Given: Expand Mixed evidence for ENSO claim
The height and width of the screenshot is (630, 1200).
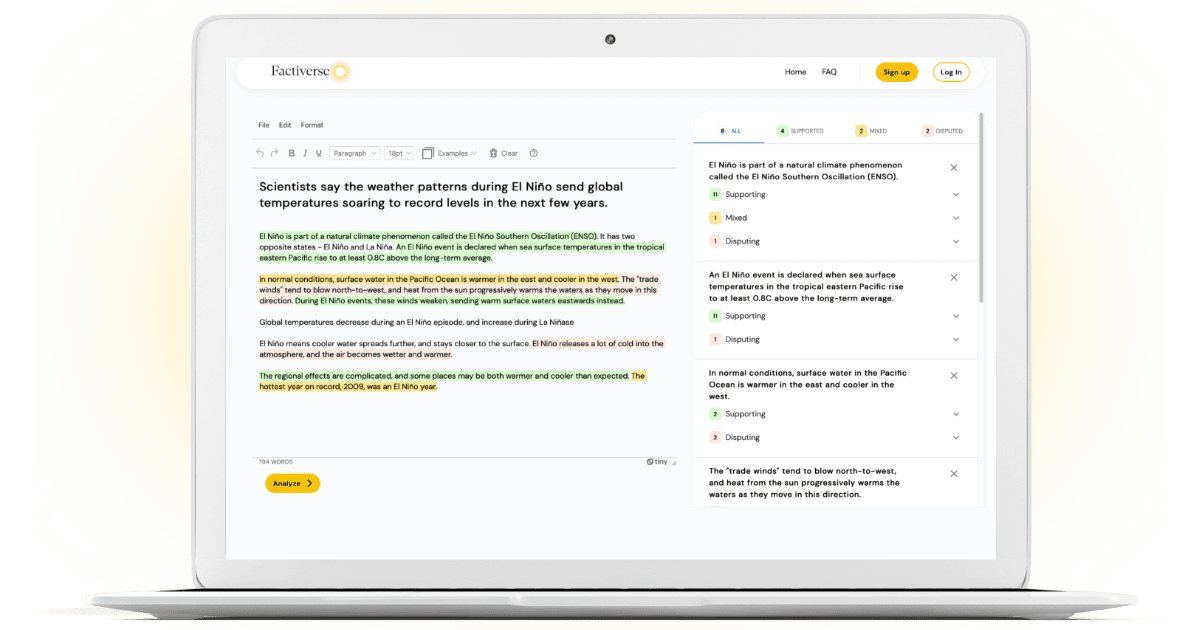Looking at the screenshot, I should 955,218.
